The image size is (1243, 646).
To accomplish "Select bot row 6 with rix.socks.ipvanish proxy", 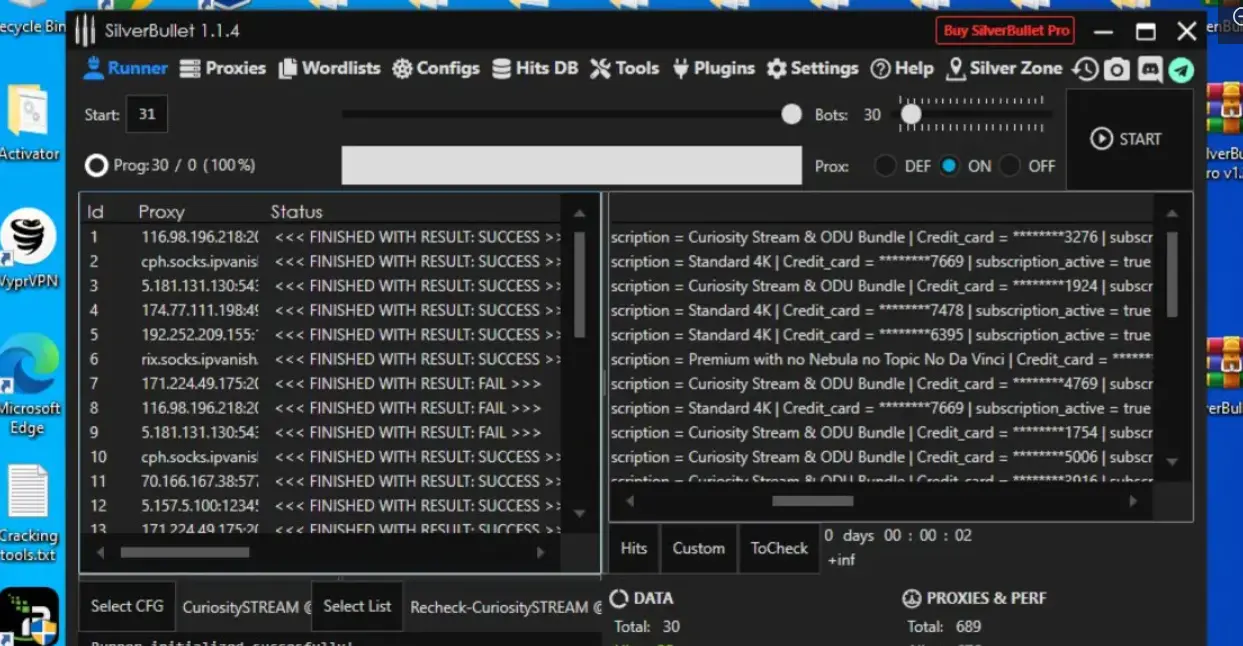I will pos(322,359).
